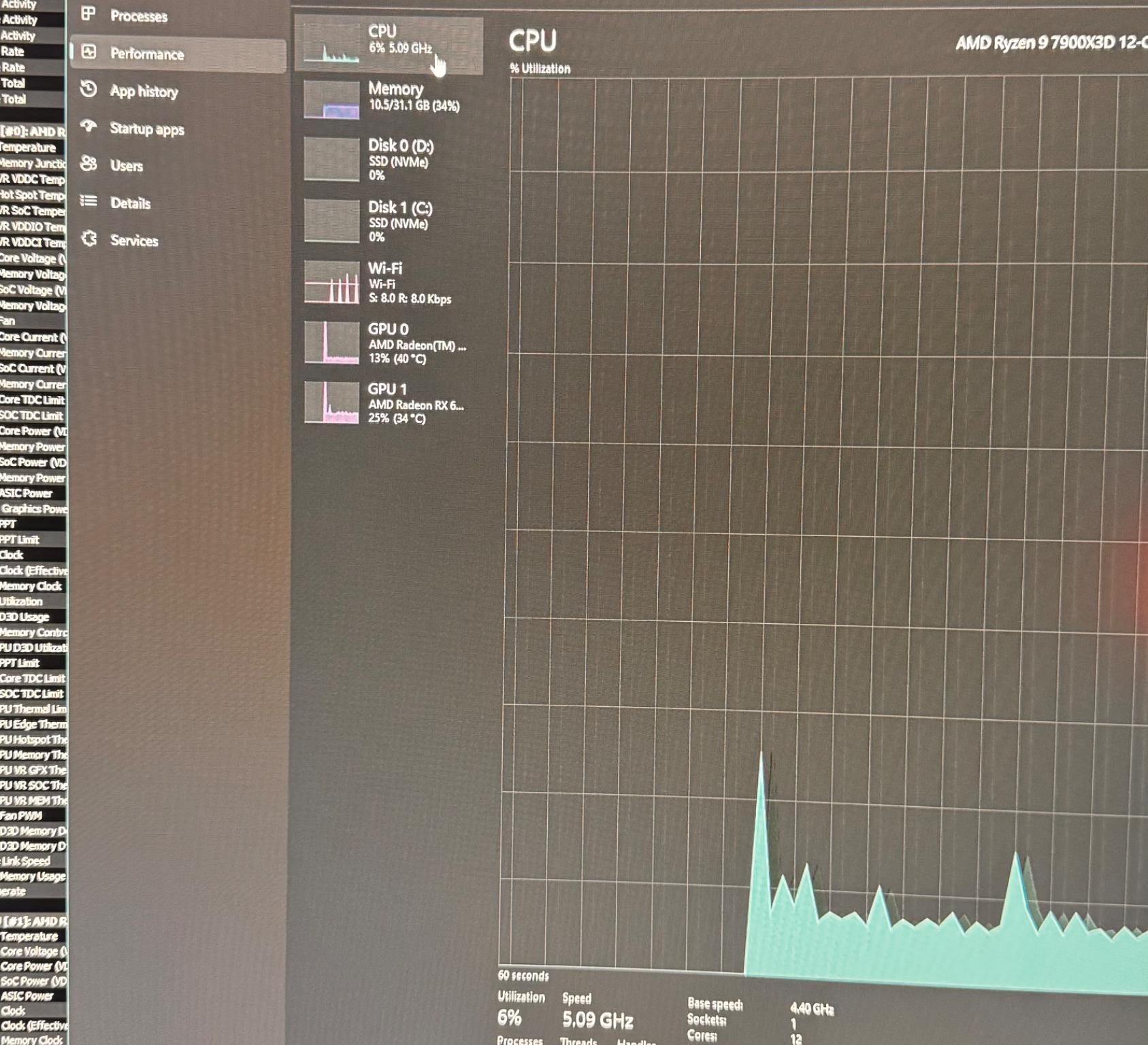
Task: Click the Processes icon in sidebar
Action: click(x=88, y=14)
